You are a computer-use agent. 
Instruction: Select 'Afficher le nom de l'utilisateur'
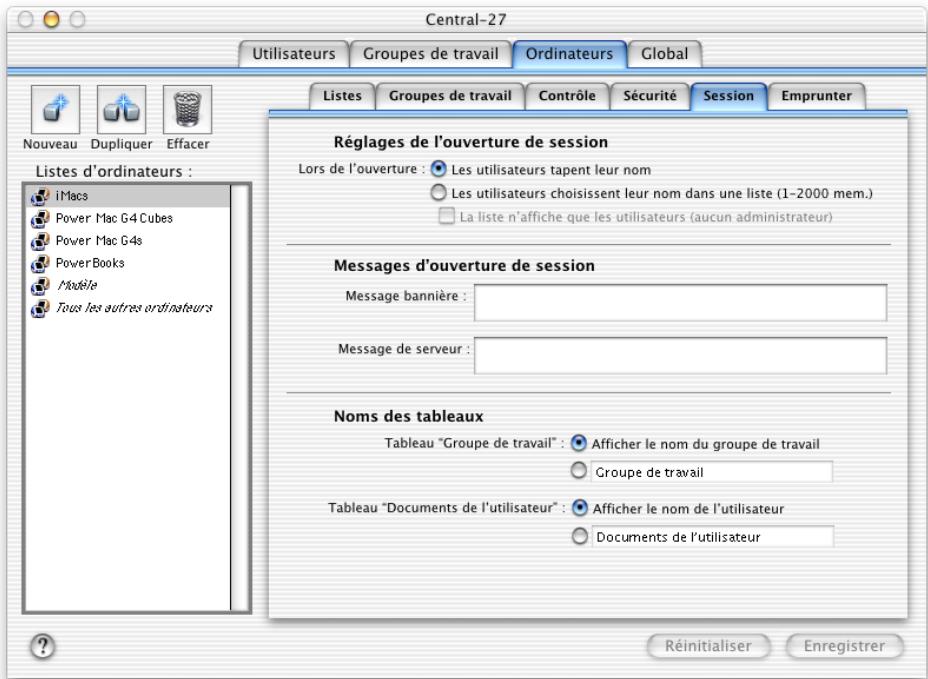580,507
